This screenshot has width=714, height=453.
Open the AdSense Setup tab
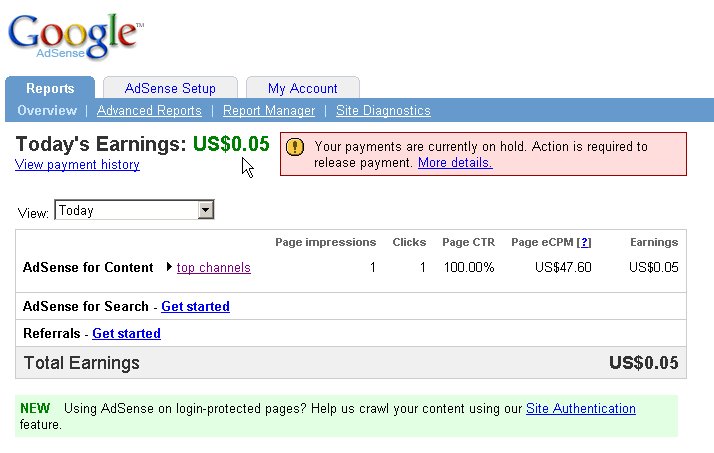[170, 88]
